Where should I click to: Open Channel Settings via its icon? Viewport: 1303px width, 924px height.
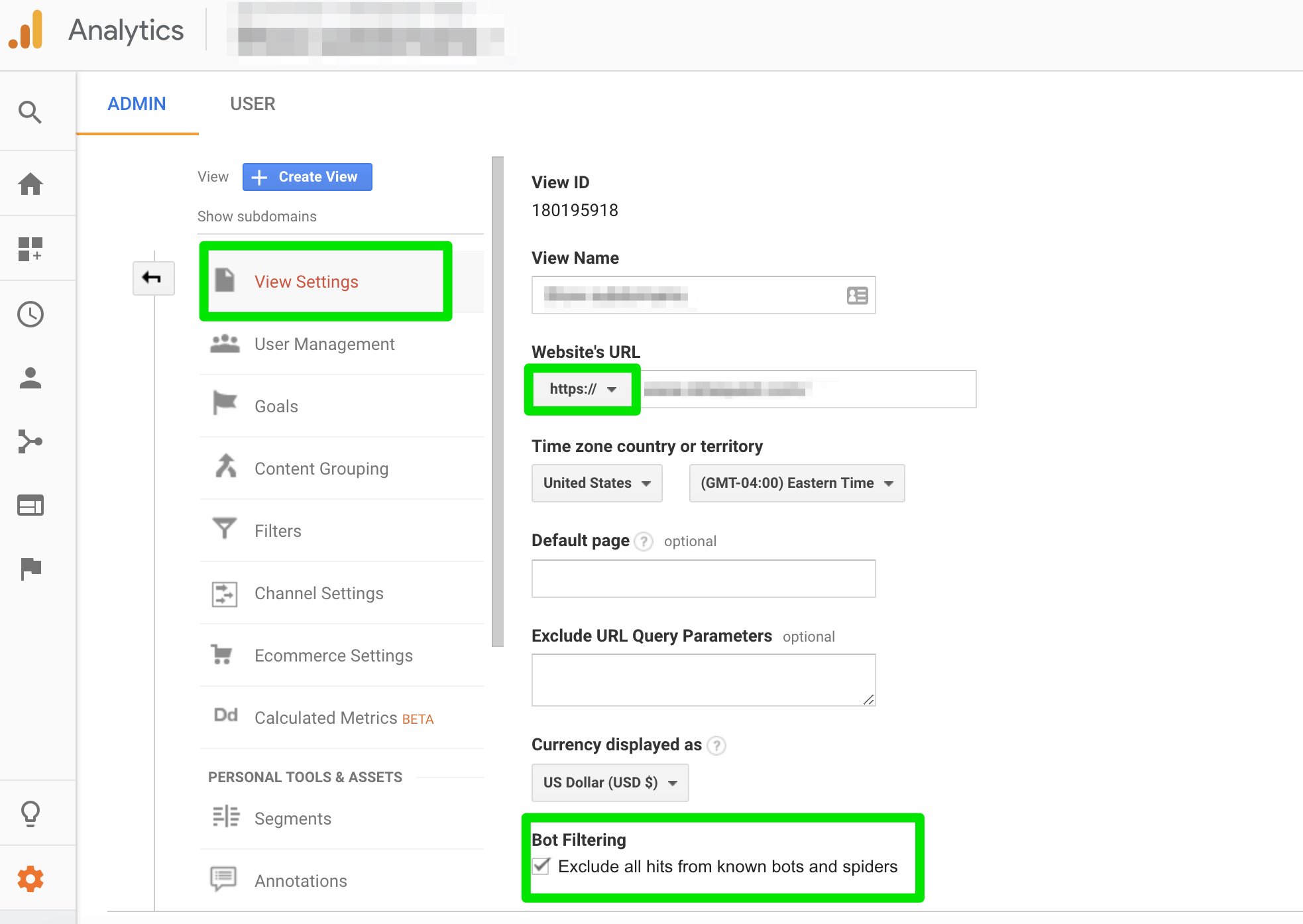click(225, 594)
